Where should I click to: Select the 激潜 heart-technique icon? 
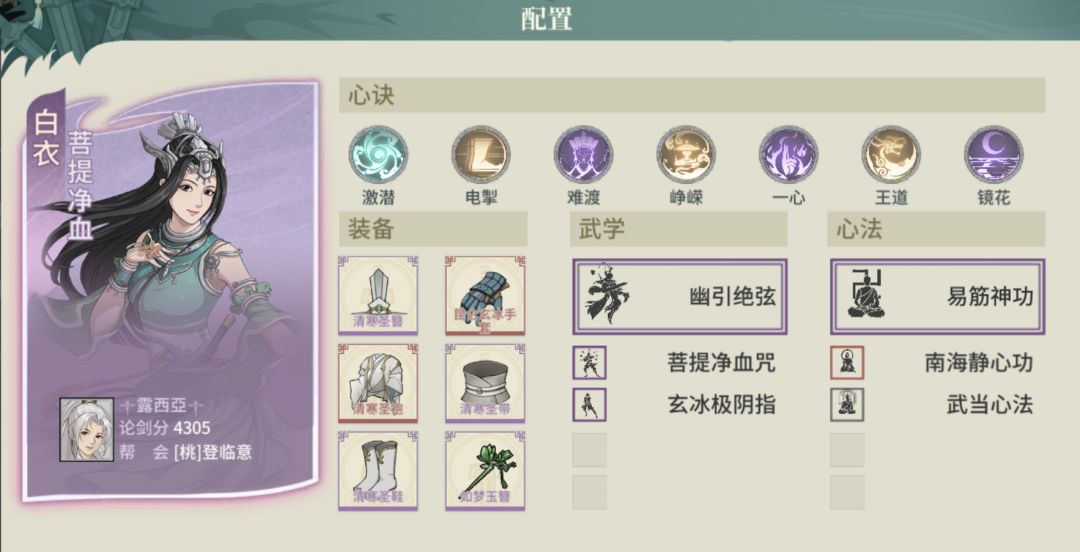pos(378,154)
